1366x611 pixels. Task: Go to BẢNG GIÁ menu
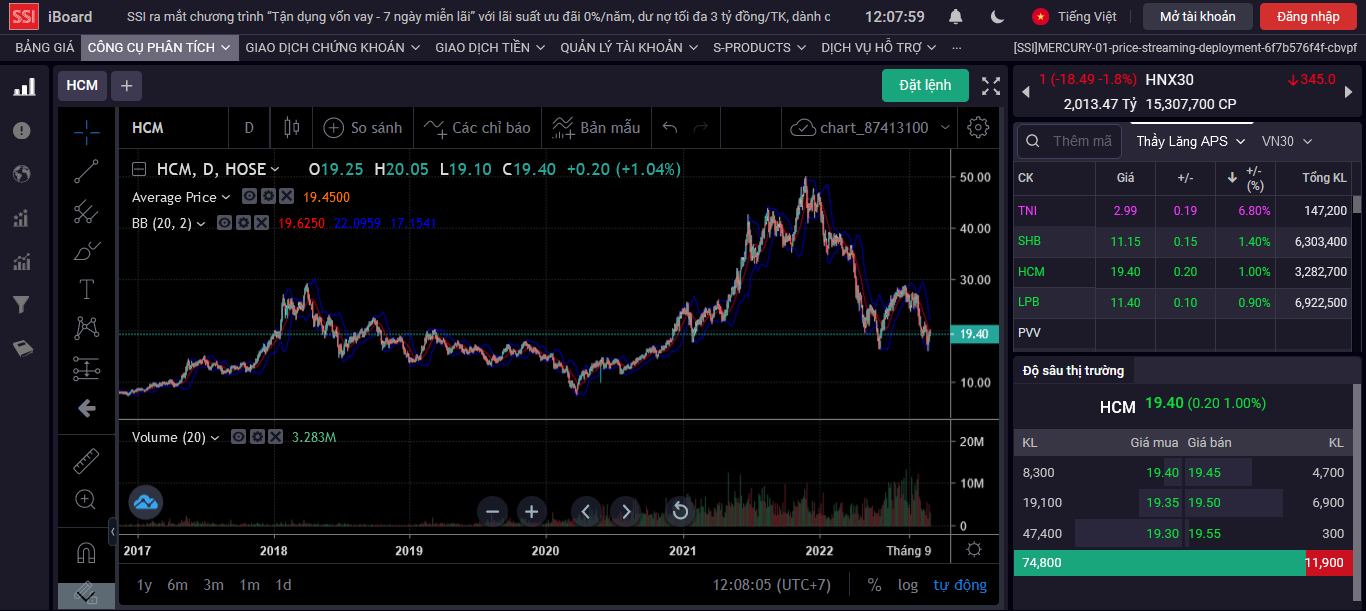44,47
